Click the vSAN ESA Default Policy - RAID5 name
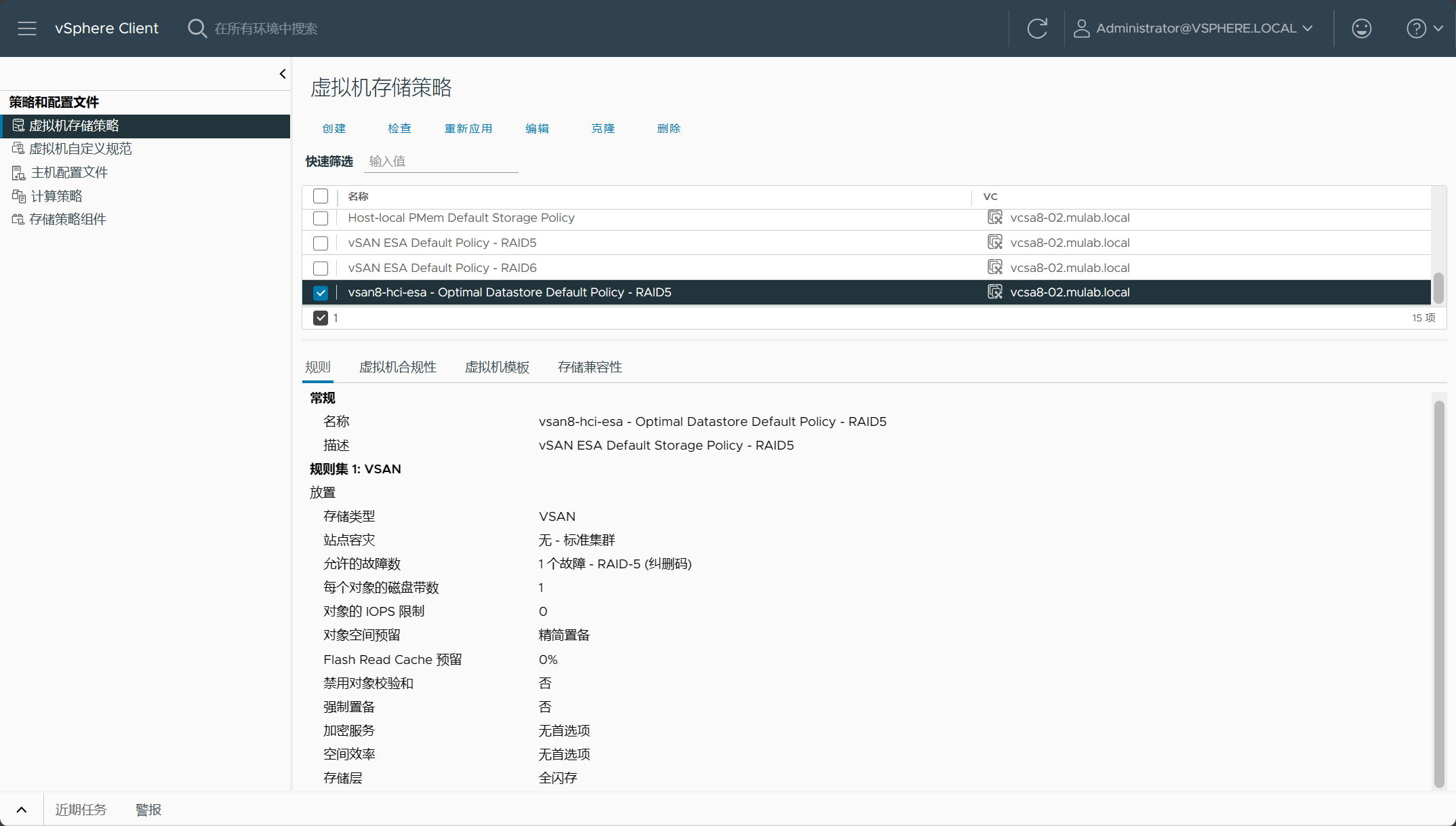1456x826 pixels. point(442,243)
